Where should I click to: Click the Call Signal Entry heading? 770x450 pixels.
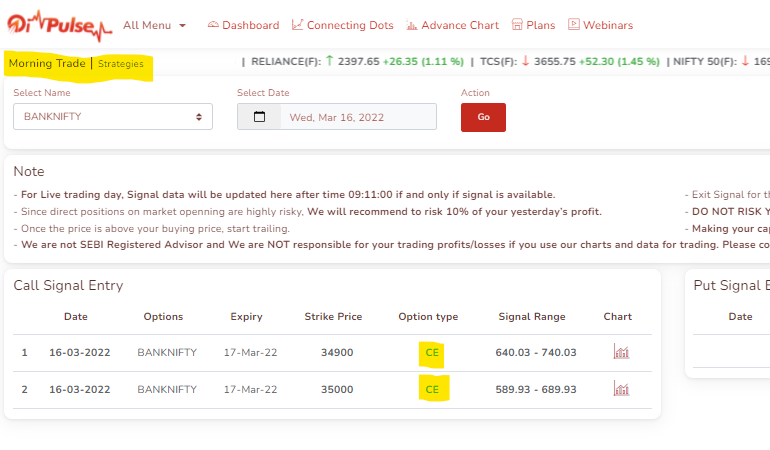[x=68, y=285]
